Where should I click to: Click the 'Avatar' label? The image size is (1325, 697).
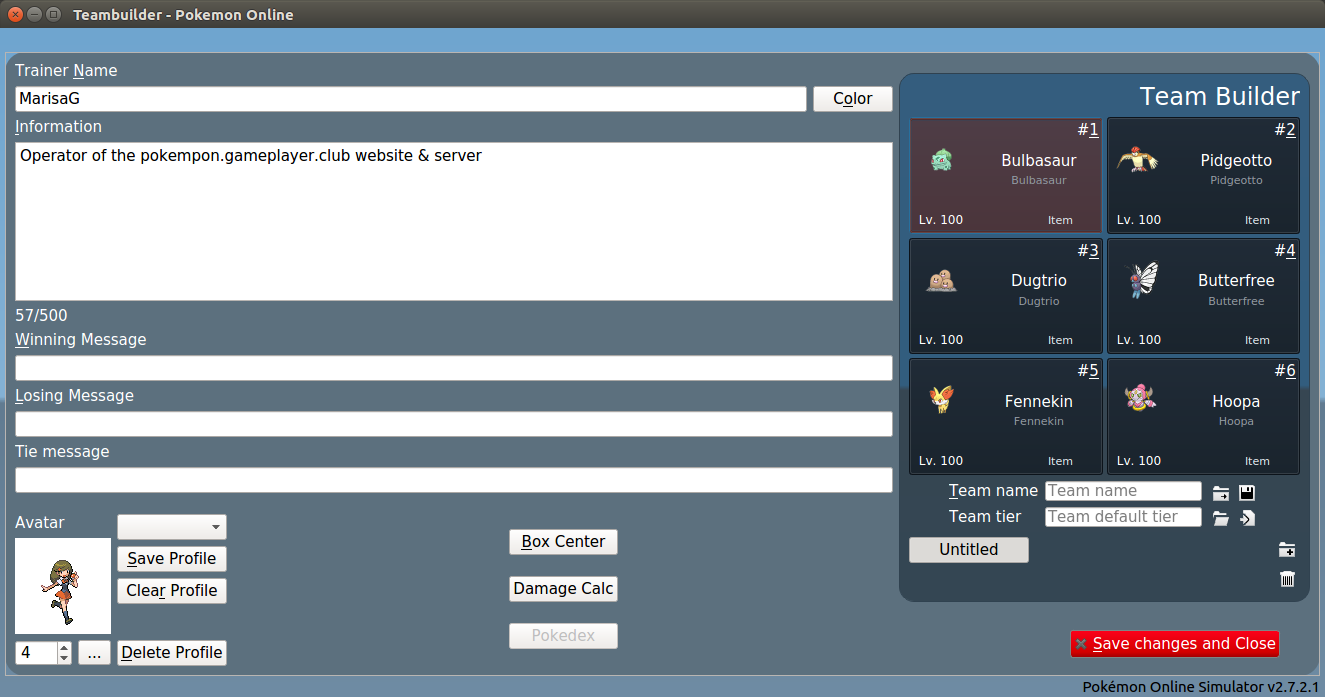point(40,523)
